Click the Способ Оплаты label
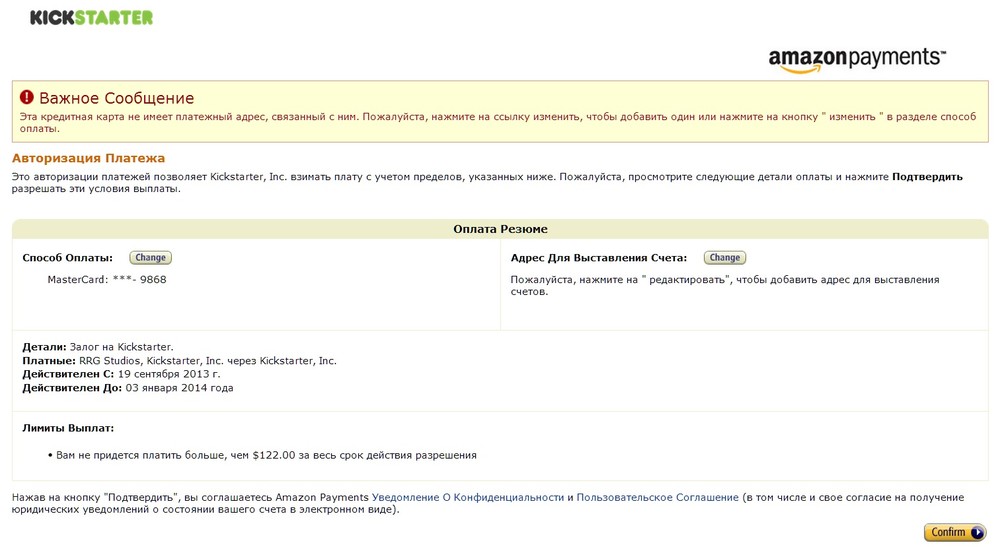This screenshot has height=547, width=1000. click(x=67, y=258)
